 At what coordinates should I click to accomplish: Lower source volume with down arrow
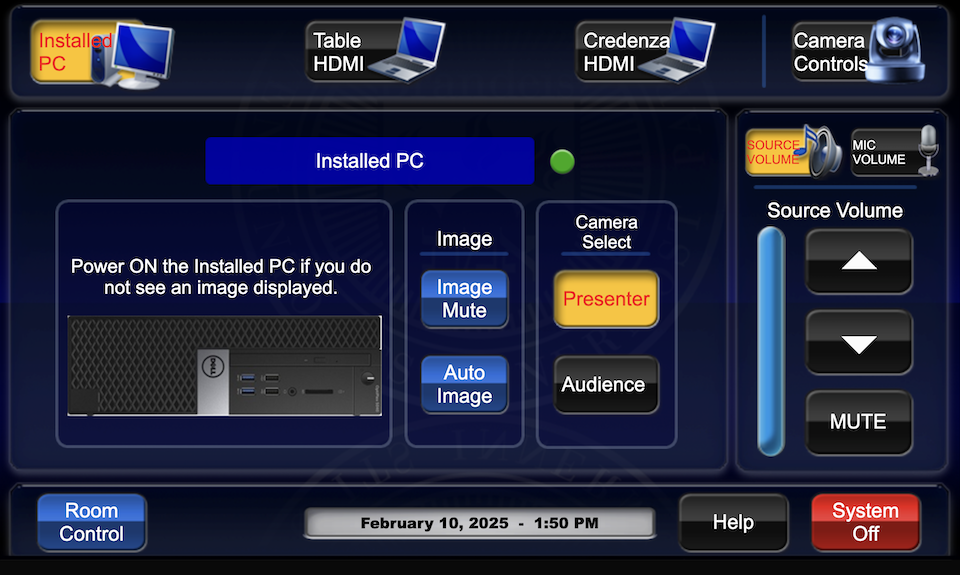click(x=859, y=342)
